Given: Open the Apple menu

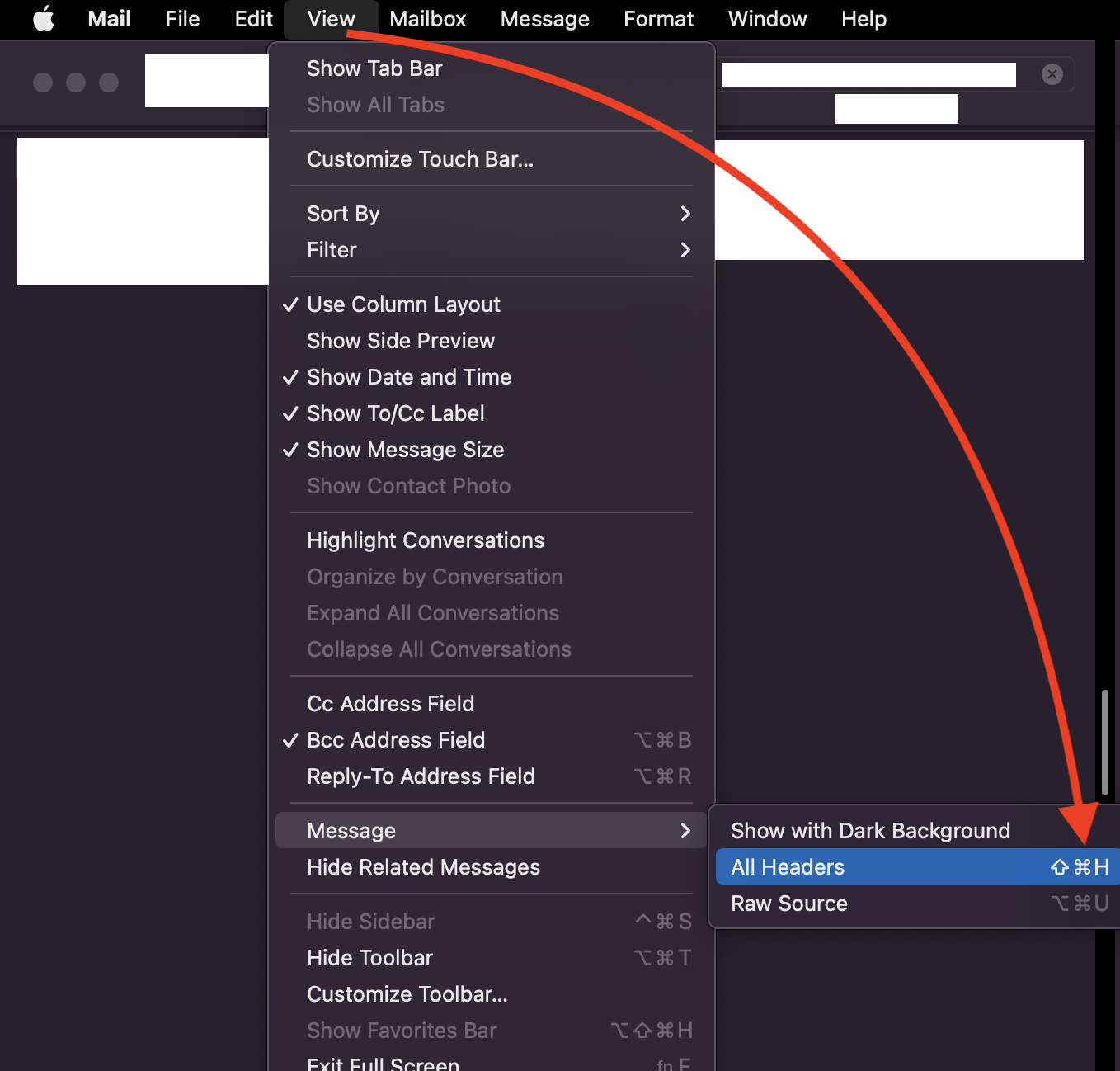Looking at the screenshot, I should pos(43,19).
